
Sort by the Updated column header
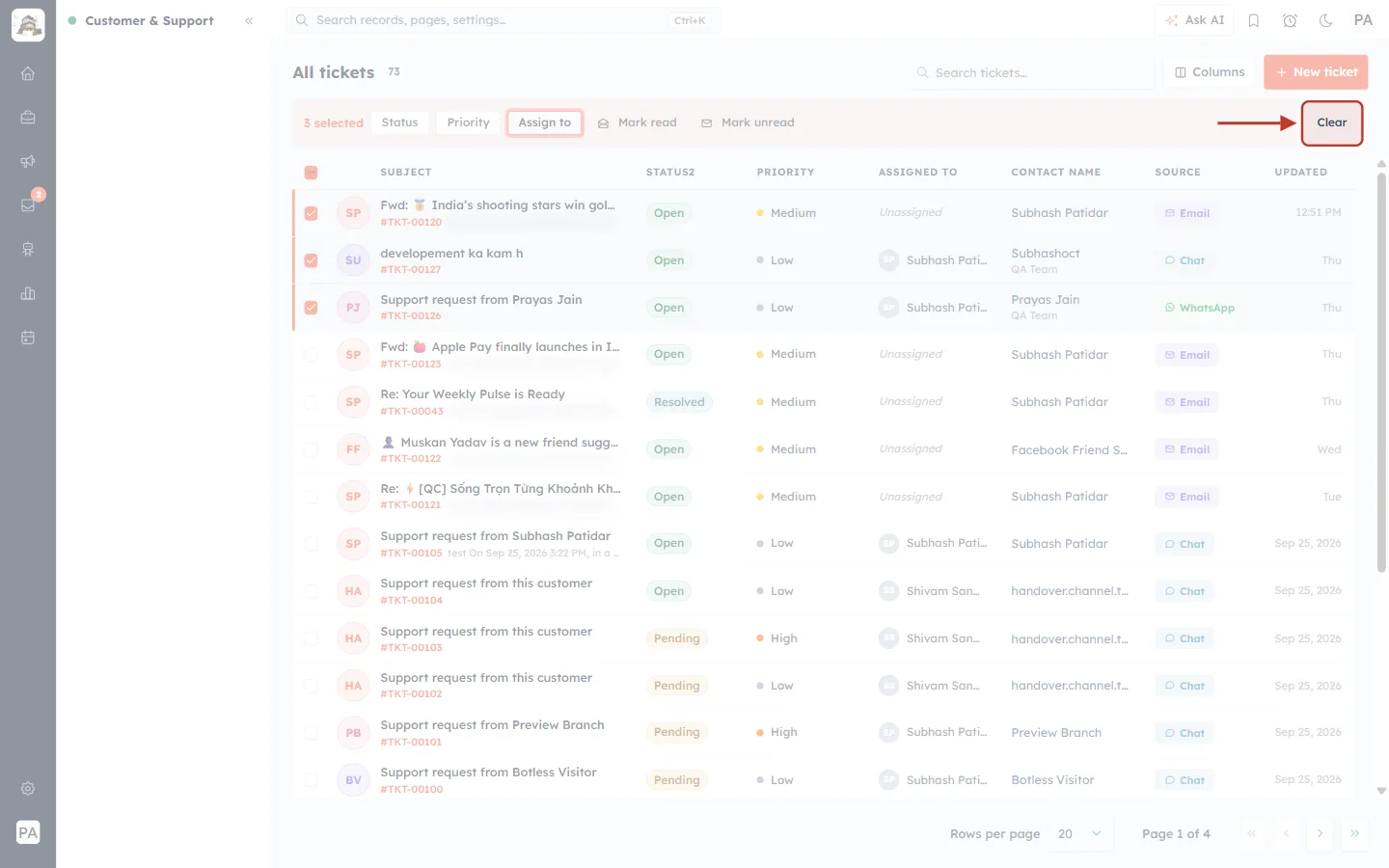[x=1300, y=173]
